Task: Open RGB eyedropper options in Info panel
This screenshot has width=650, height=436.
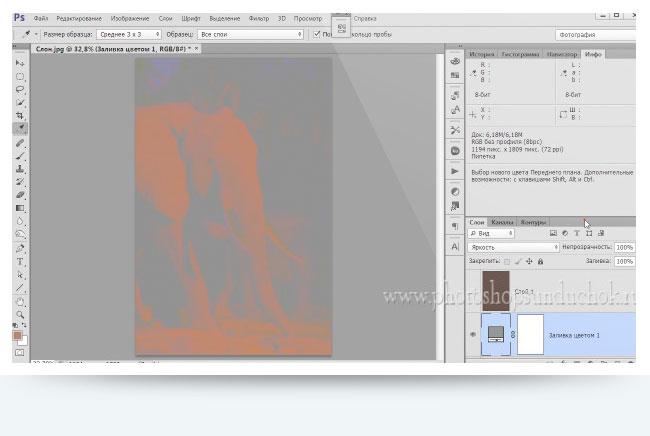Action: tap(473, 73)
